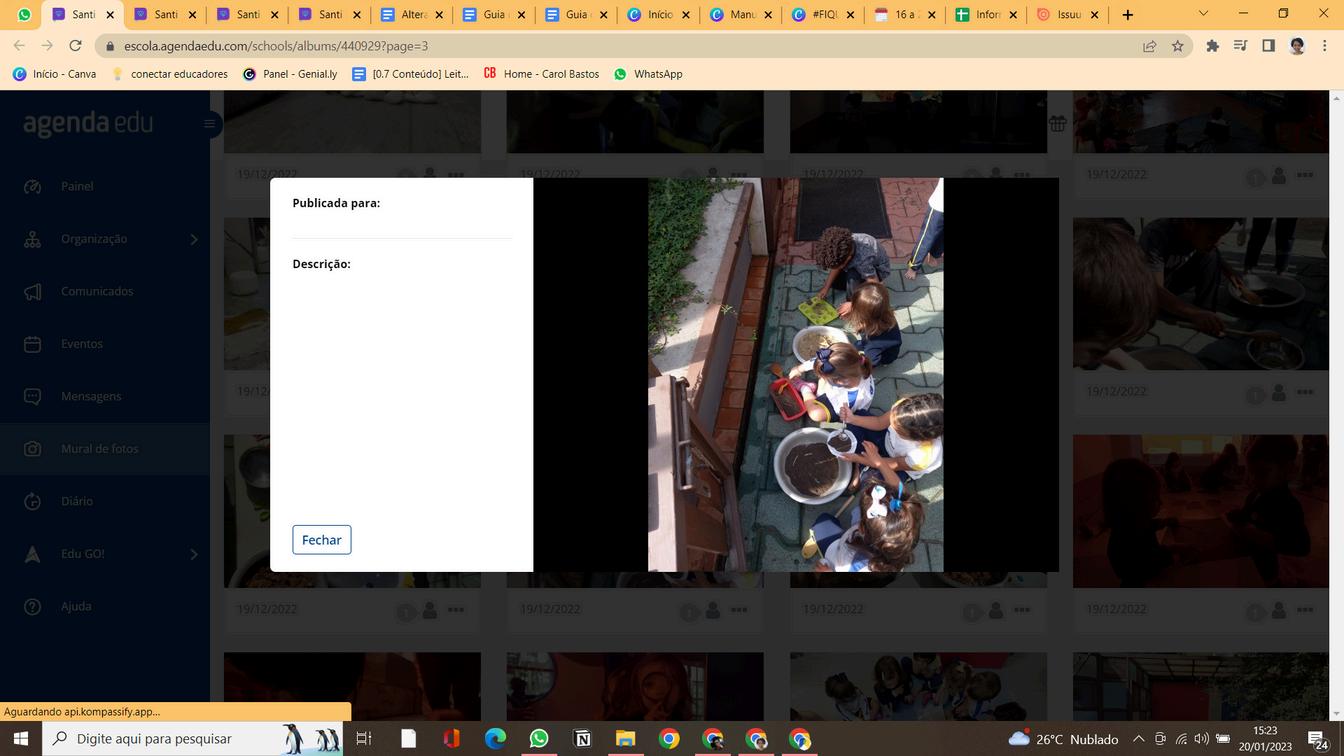
Task: Switch to the "#FIQU" tab
Action: [821, 15]
